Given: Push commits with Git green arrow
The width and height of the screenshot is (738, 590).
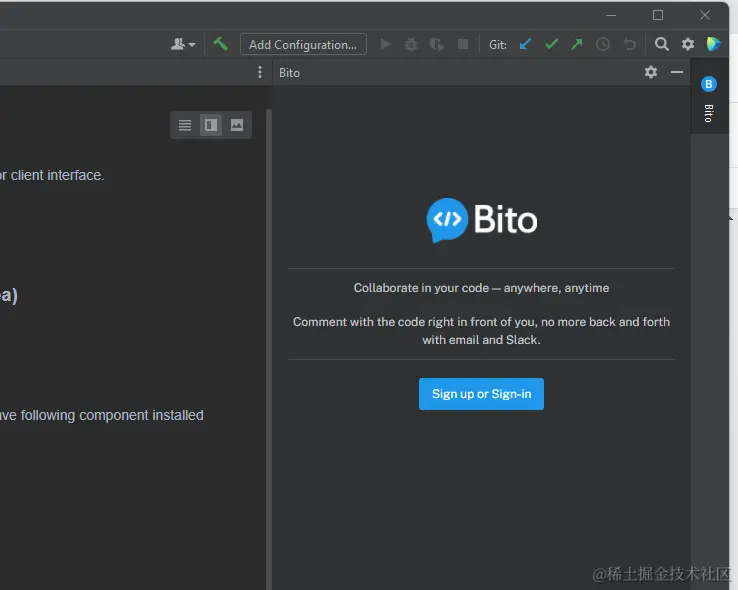Looking at the screenshot, I should pyautogui.click(x=577, y=44).
